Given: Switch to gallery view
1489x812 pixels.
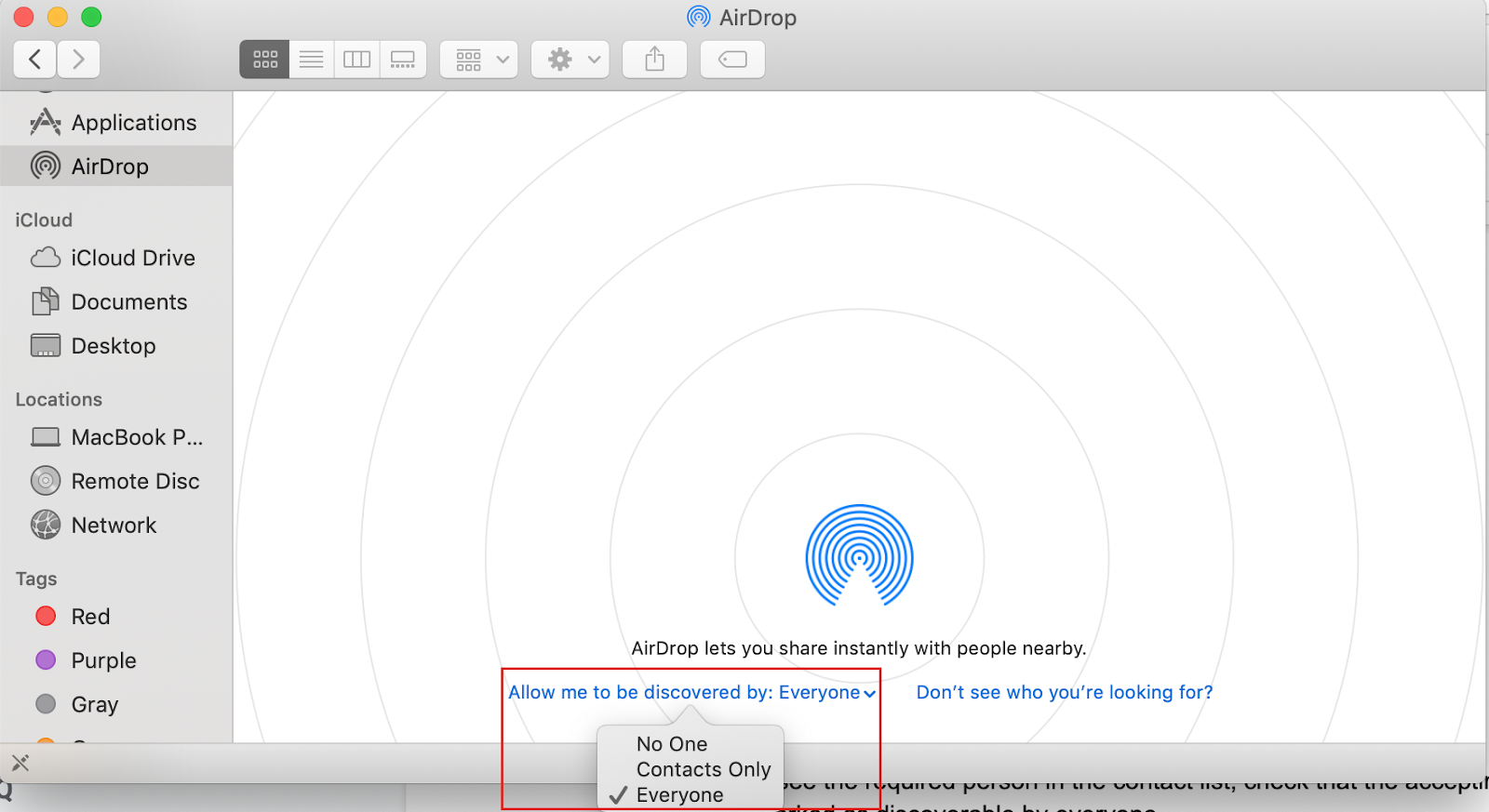Looking at the screenshot, I should click(403, 60).
